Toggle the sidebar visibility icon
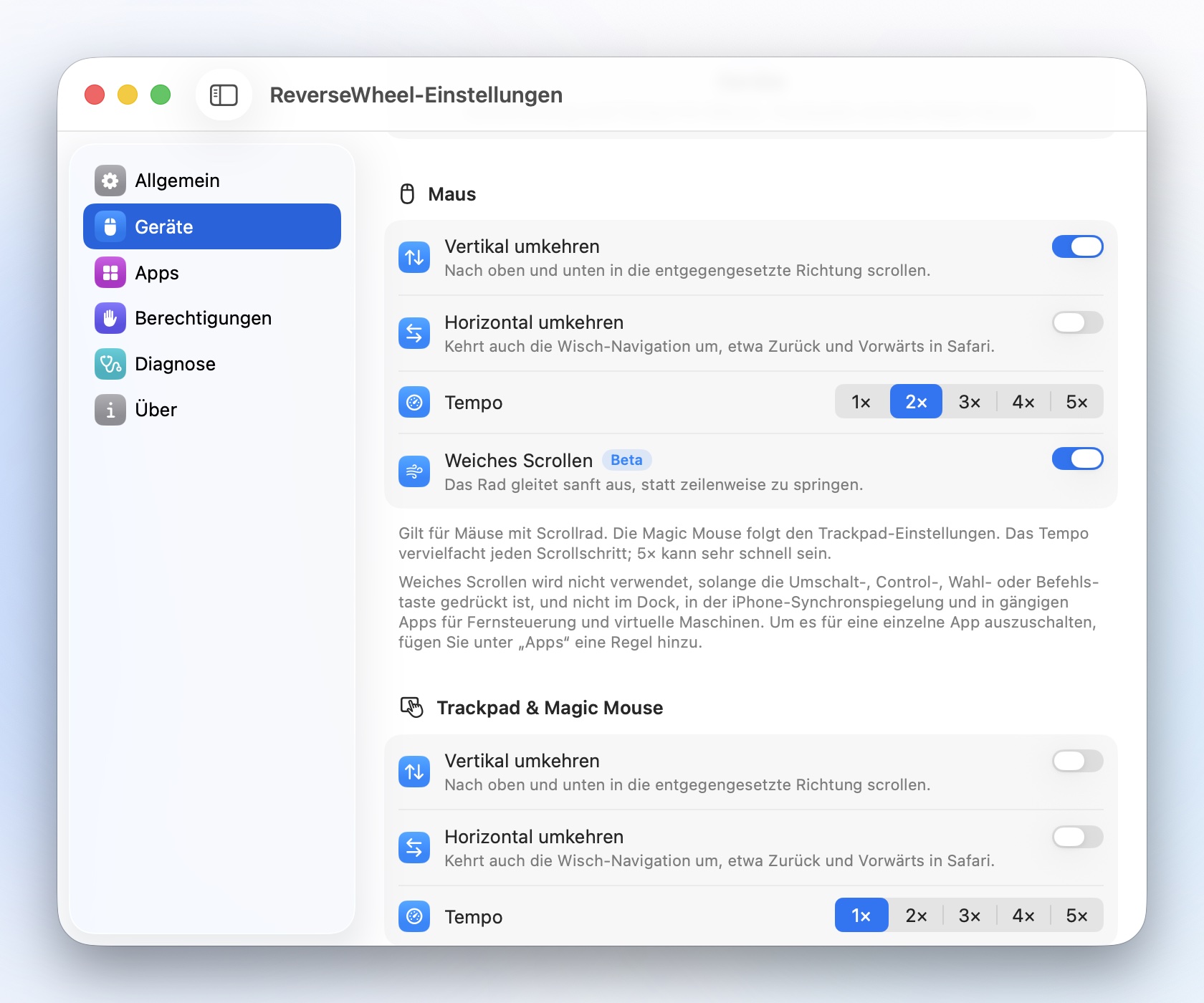Viewport: 1204px width, 1003px height. pos(224,95)
